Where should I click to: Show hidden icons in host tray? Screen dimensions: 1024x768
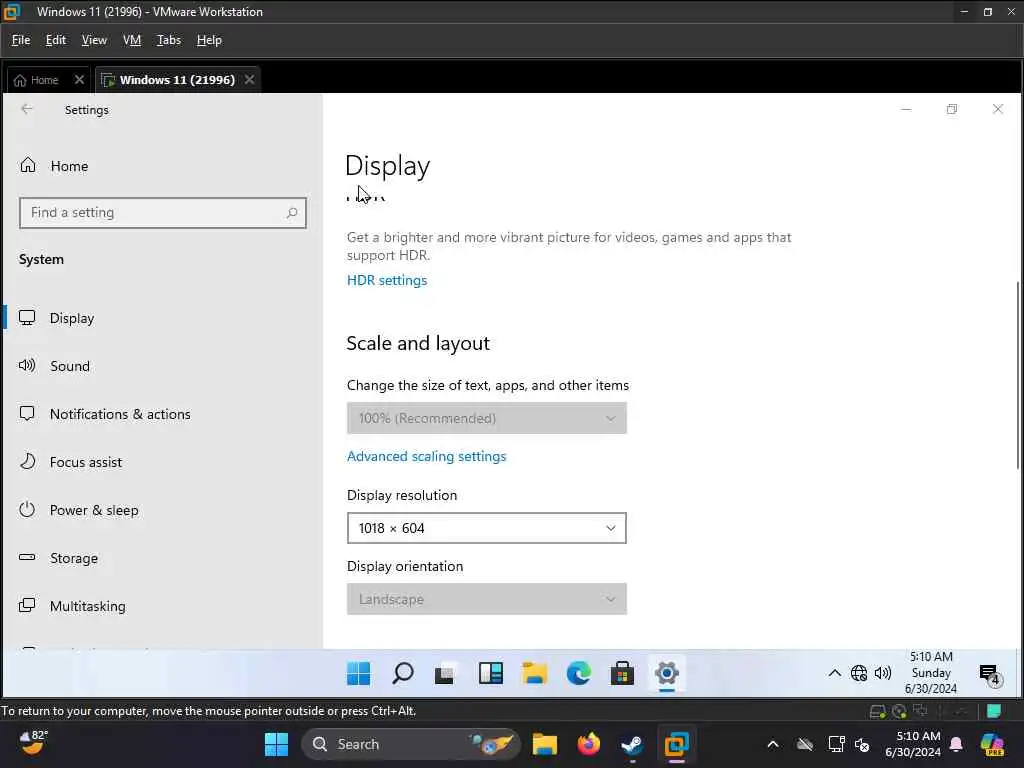point(773,744)
